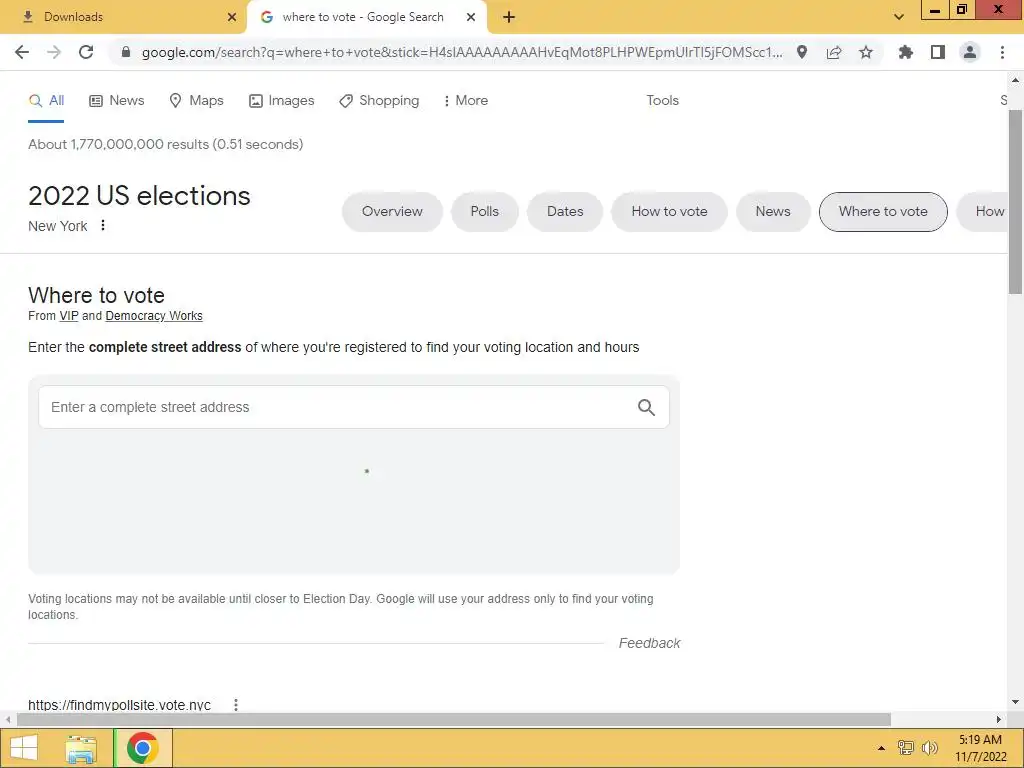The image size is (1024, 768).
Task: Send Feedback on voting panel
Action: [649, 643]
